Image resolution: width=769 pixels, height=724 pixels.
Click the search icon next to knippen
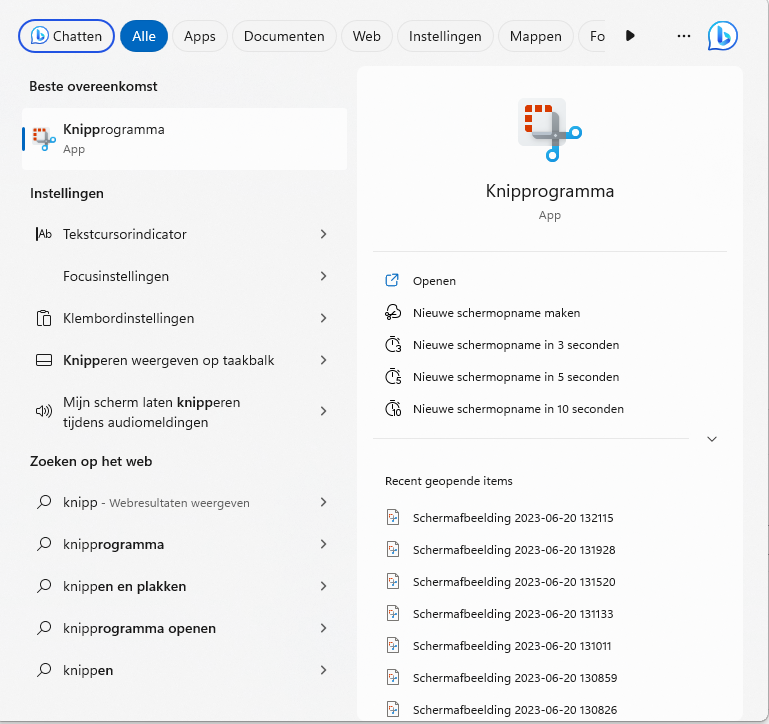coord(44,670)
